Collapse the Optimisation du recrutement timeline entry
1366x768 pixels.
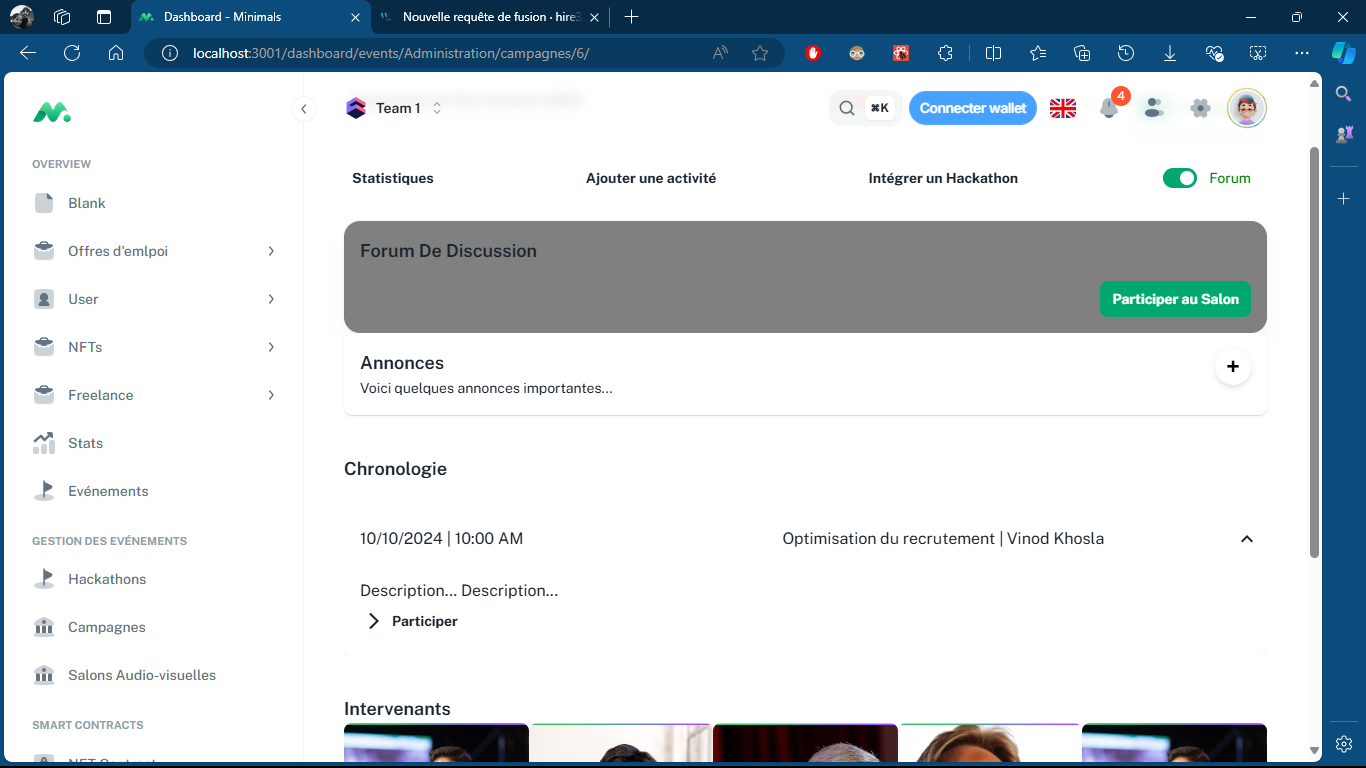(x=1246, y=539)
